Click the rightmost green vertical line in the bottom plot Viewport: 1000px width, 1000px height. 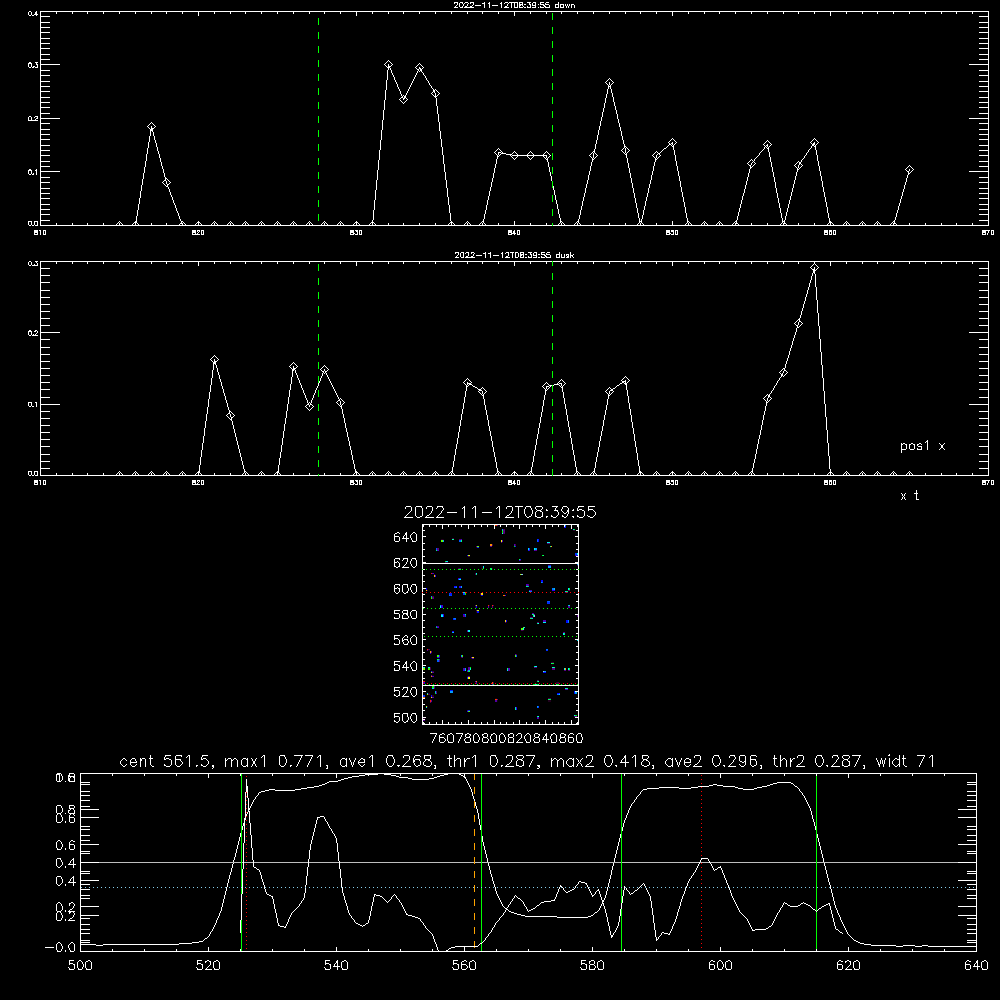(816, 861)
